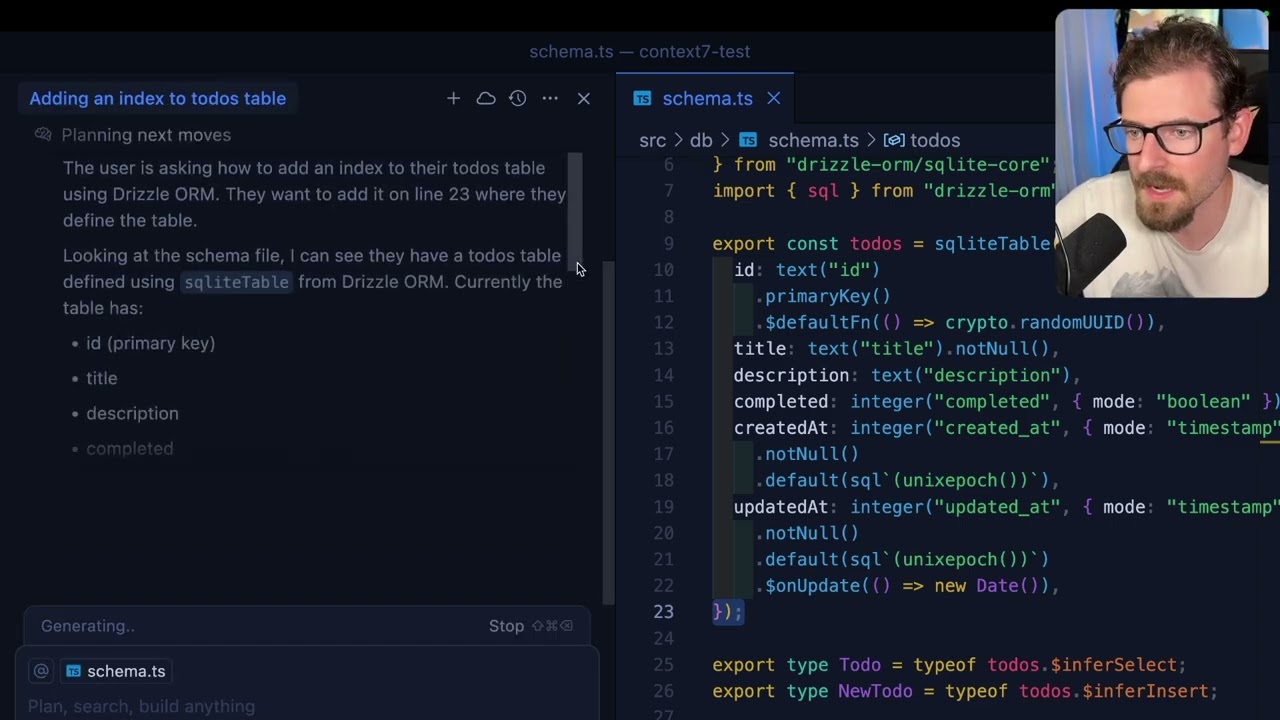1280x720 pixels.
Task: Click '$onUpdate' on line 22
Action: coord(812,586)
